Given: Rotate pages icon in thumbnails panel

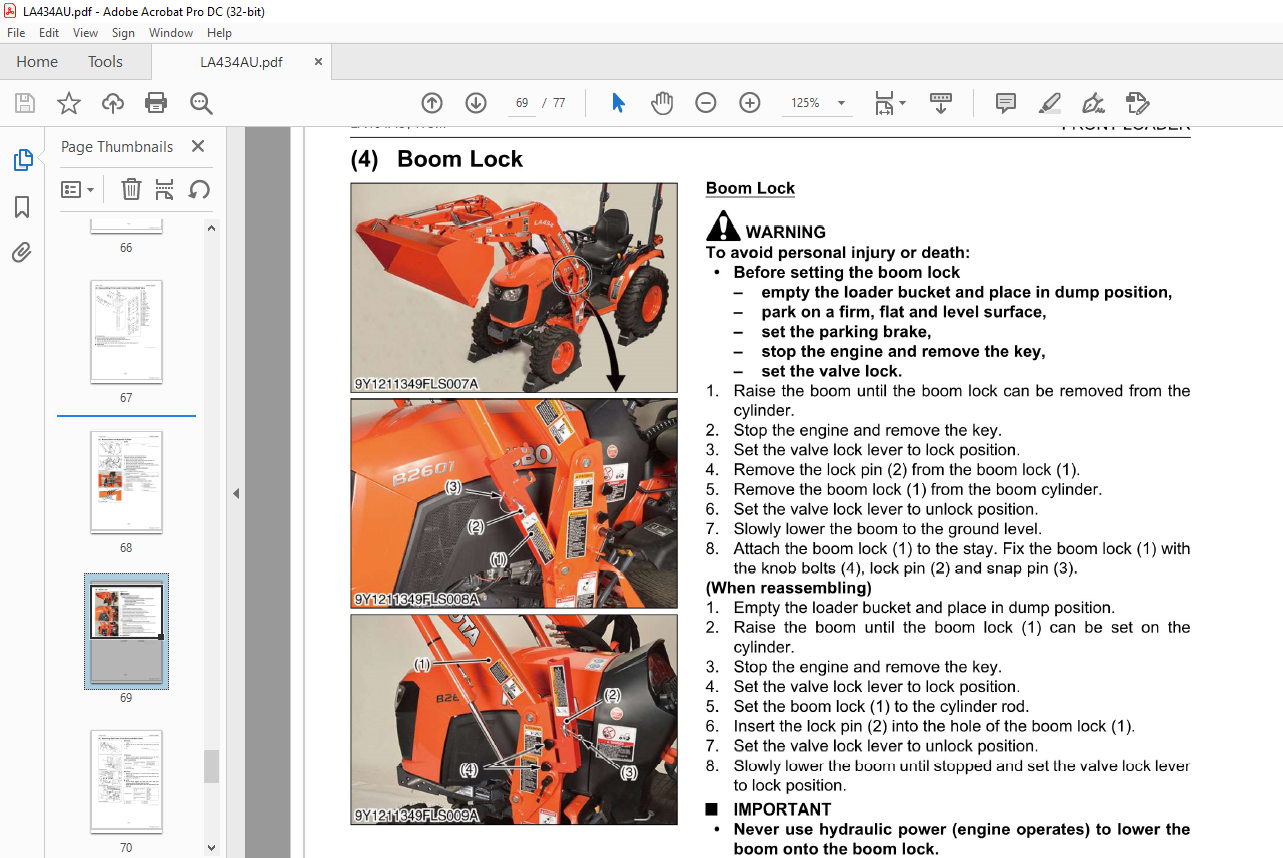Looking at the screenshot, I should point(199,189).
